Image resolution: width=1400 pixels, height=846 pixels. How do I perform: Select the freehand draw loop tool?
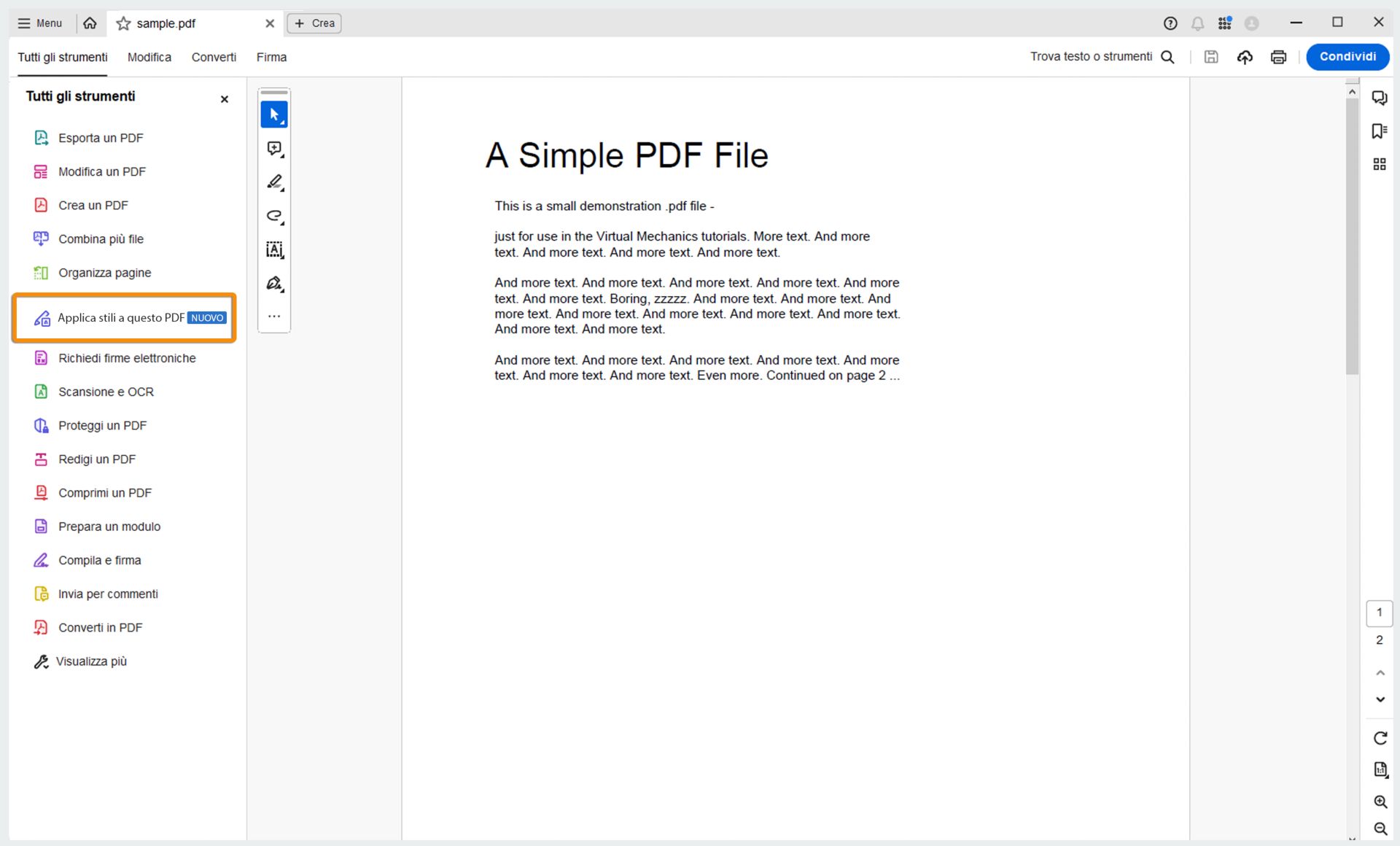coord(274,216)
